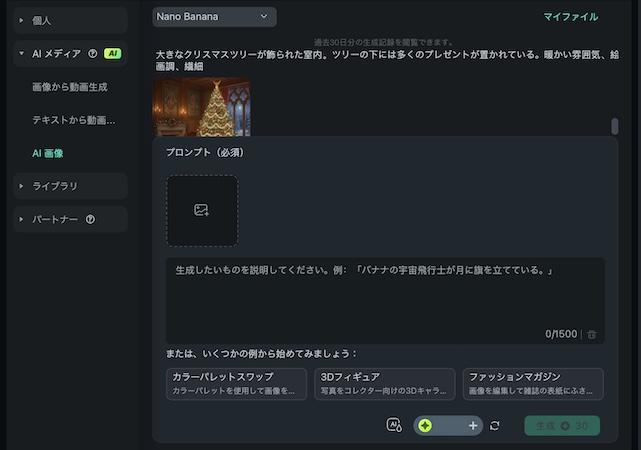Open the マイファイル link
Viewport: 641px width, 450px height.
(570, 17)
